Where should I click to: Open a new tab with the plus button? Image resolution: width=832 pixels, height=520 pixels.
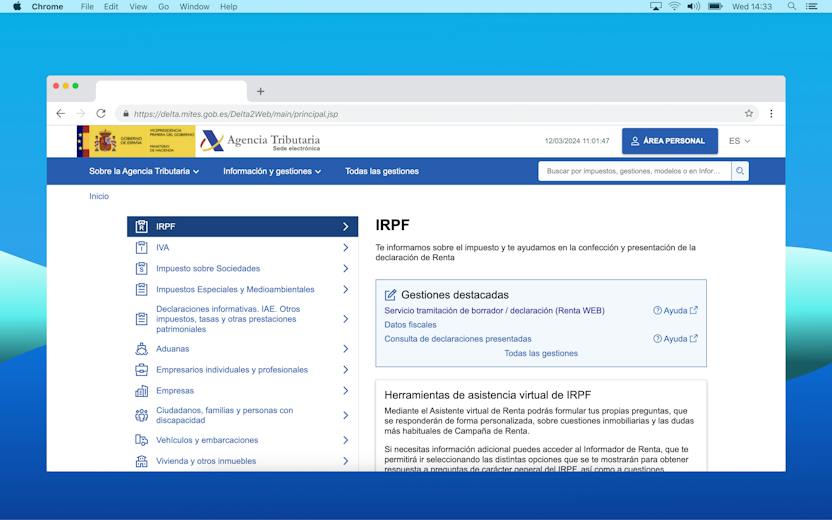[261, 91]
